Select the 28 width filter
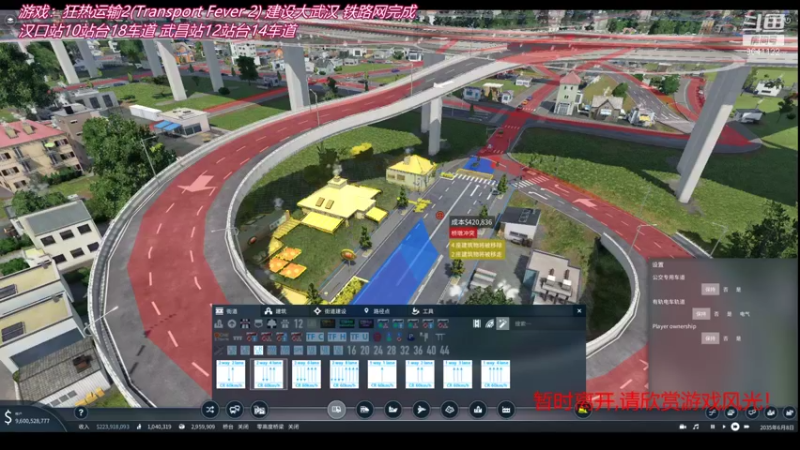 click(x=391, y=351)
